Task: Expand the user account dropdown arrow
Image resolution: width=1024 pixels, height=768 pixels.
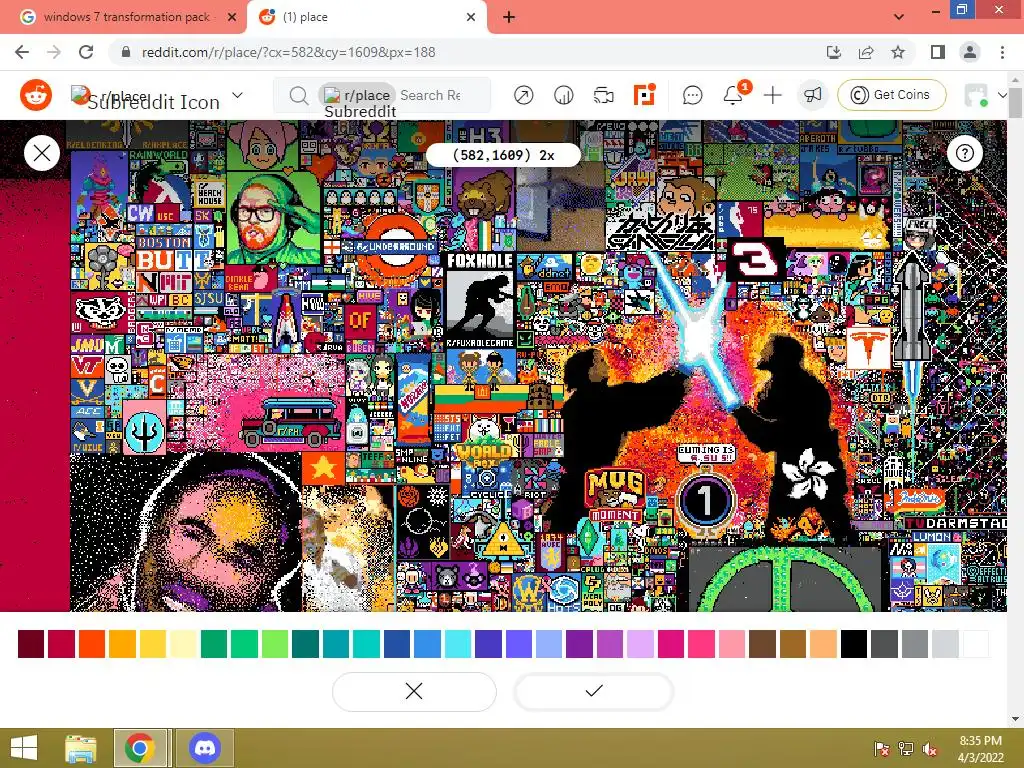Action: click(1002, 95)
